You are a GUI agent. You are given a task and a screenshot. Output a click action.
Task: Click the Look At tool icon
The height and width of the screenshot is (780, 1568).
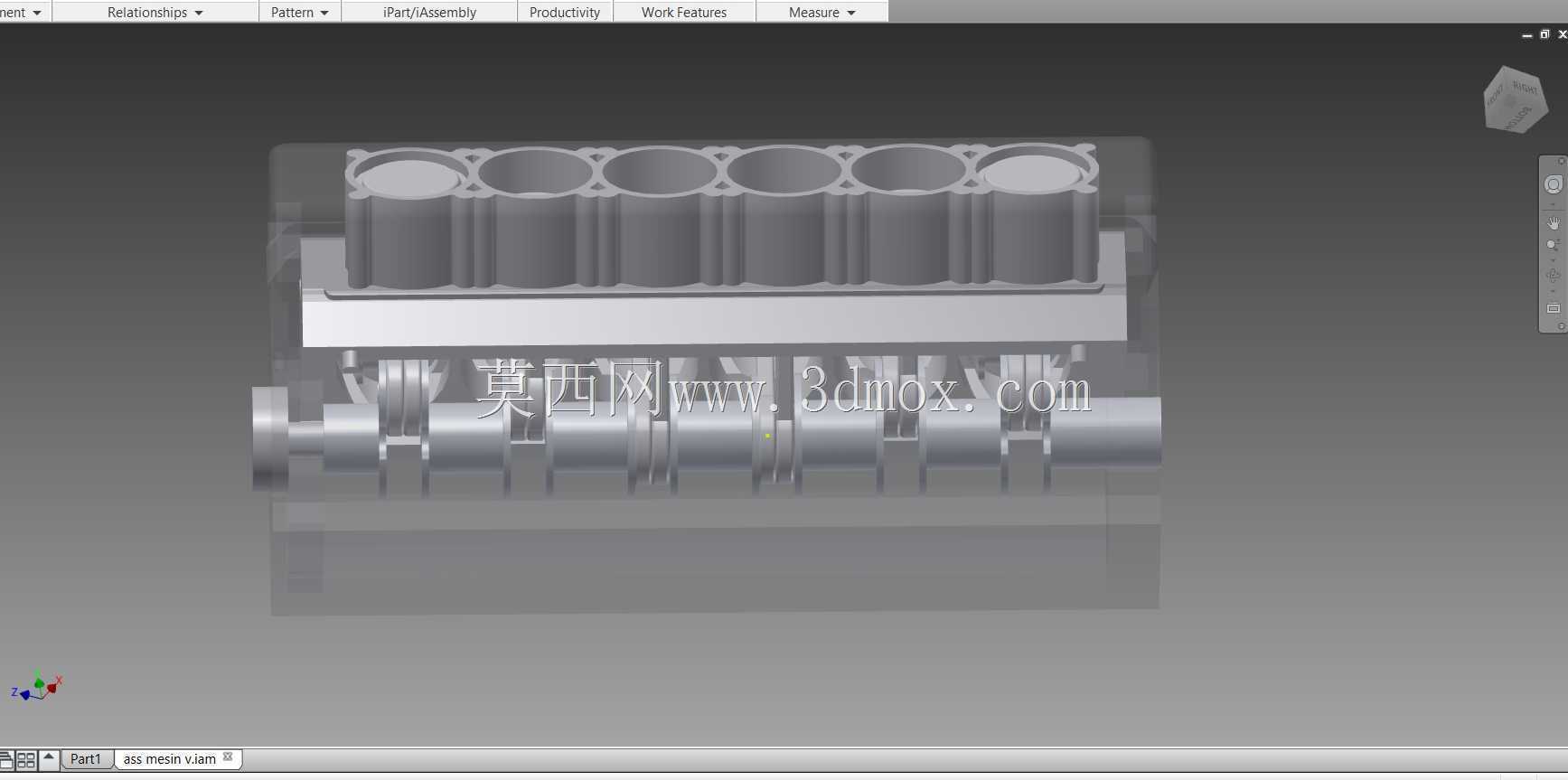[1553, 308]
